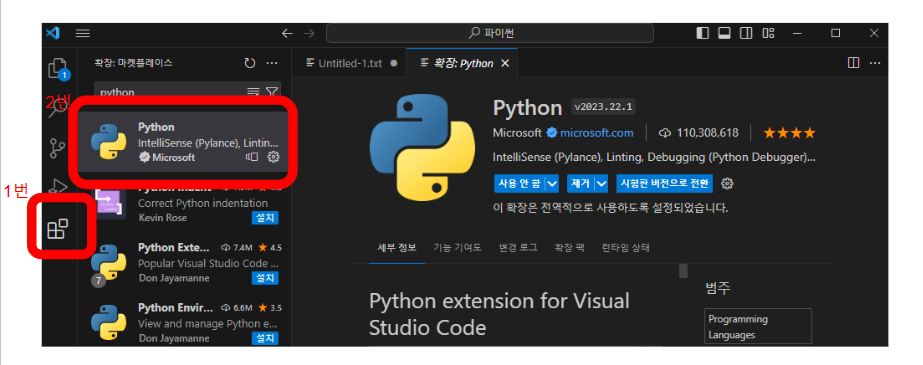
Task: Split the editor to the right
Action: point(853,63)
